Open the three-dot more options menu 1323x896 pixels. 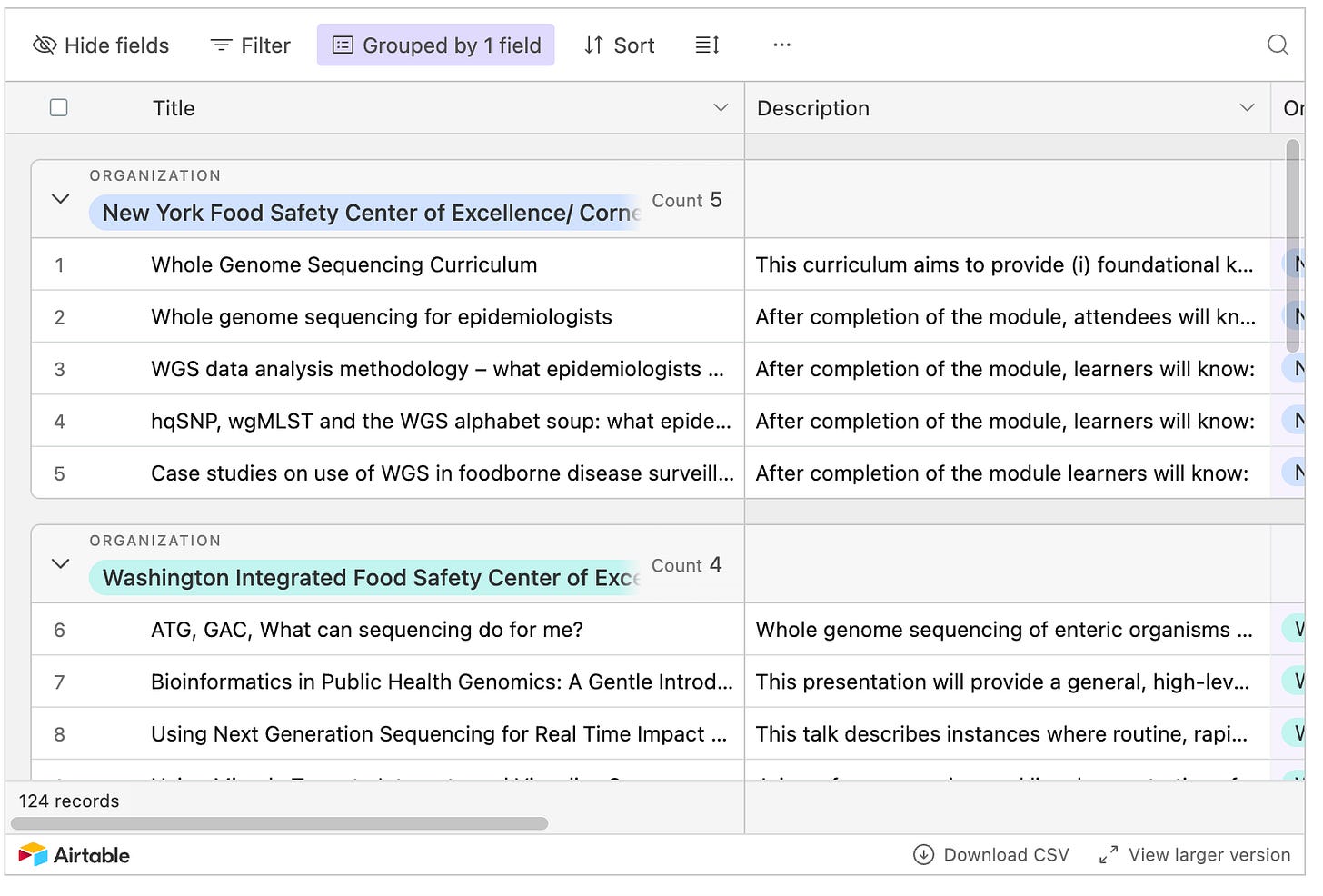pos(781,45)
